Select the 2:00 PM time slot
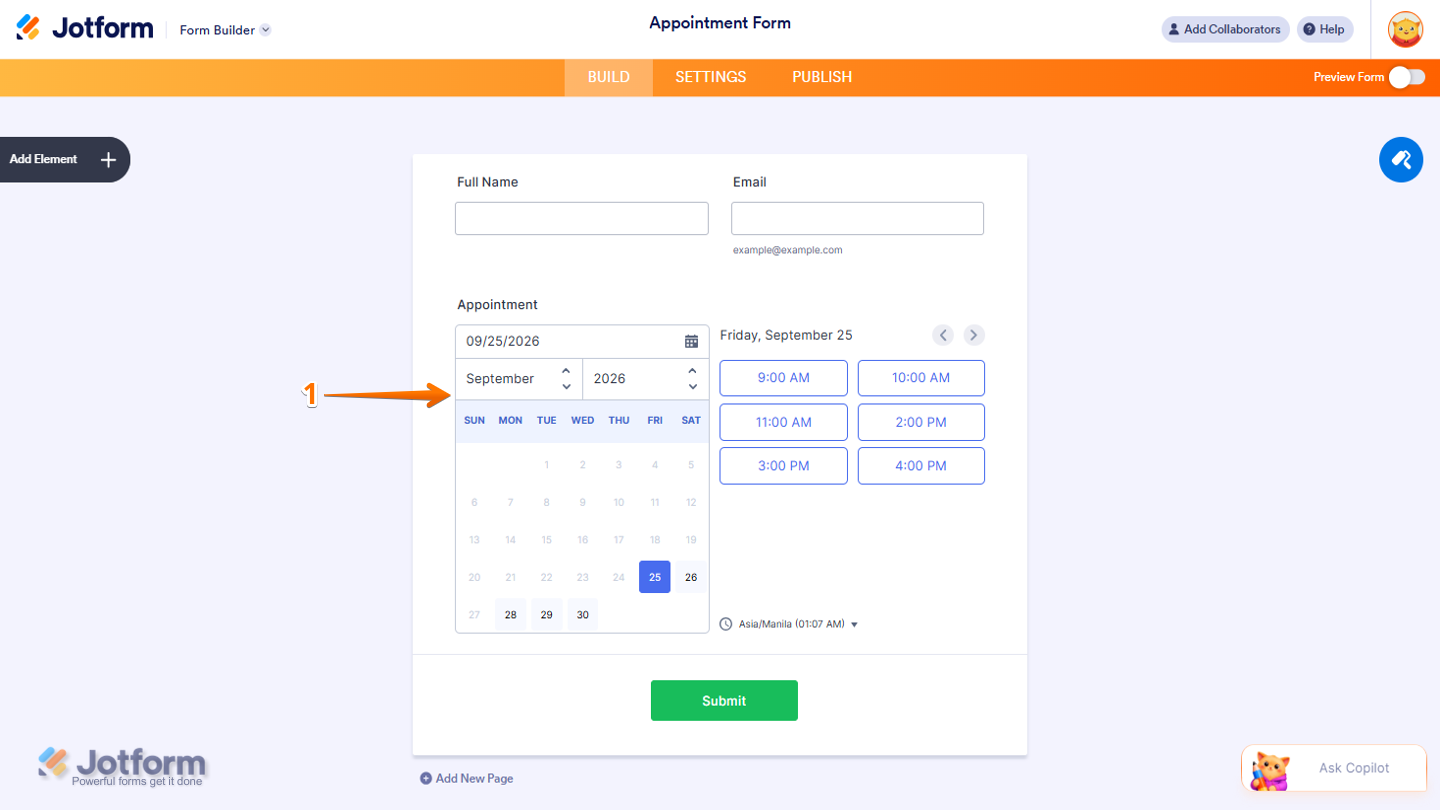The width and height of the screenshot is (1440, 810). pyautogui.click(x=921, y=422)
